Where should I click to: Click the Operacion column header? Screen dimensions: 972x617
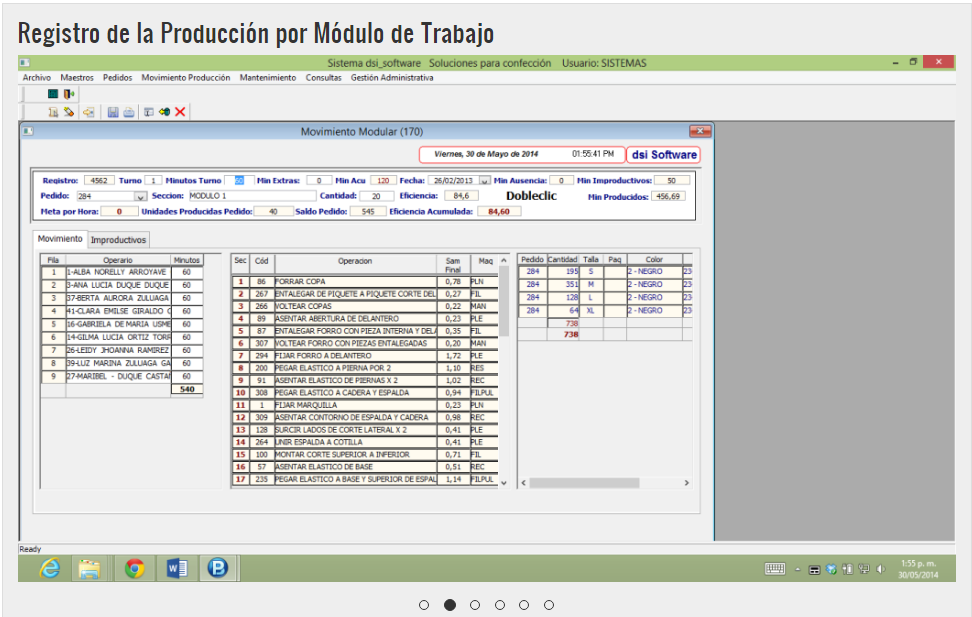(355, 264)
